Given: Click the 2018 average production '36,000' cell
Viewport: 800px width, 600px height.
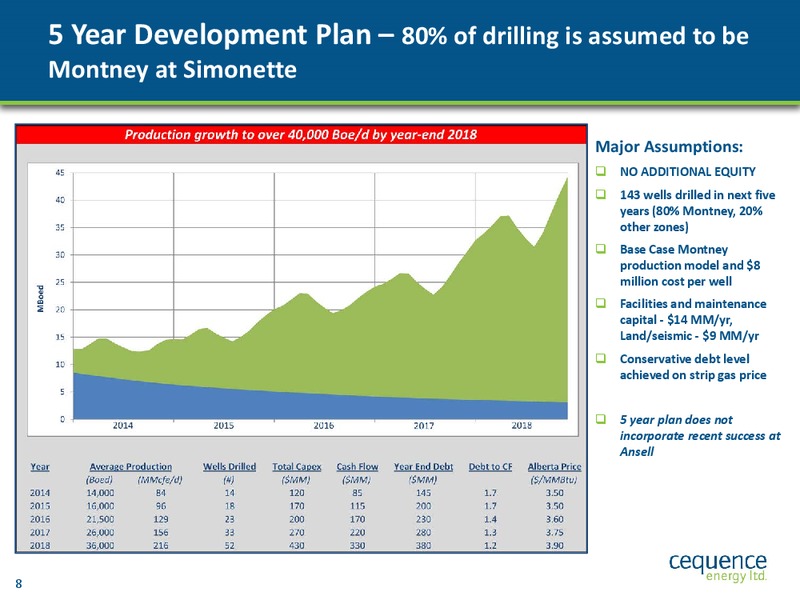Looking at the screenshot, I should (x=100, y=545).
